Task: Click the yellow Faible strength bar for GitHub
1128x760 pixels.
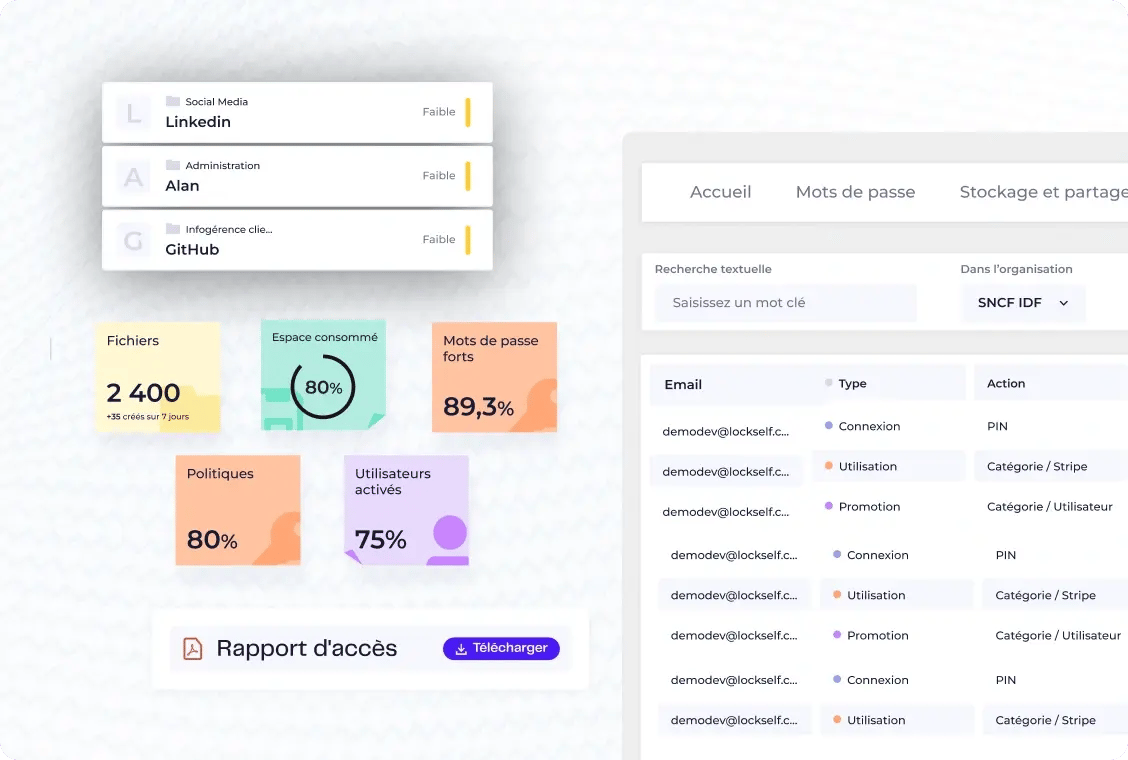Action: click(x=467, y=240)
